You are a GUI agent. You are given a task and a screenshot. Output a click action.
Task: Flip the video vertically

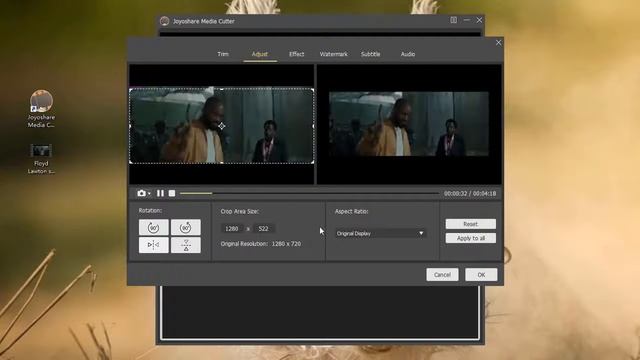(186, 245)
